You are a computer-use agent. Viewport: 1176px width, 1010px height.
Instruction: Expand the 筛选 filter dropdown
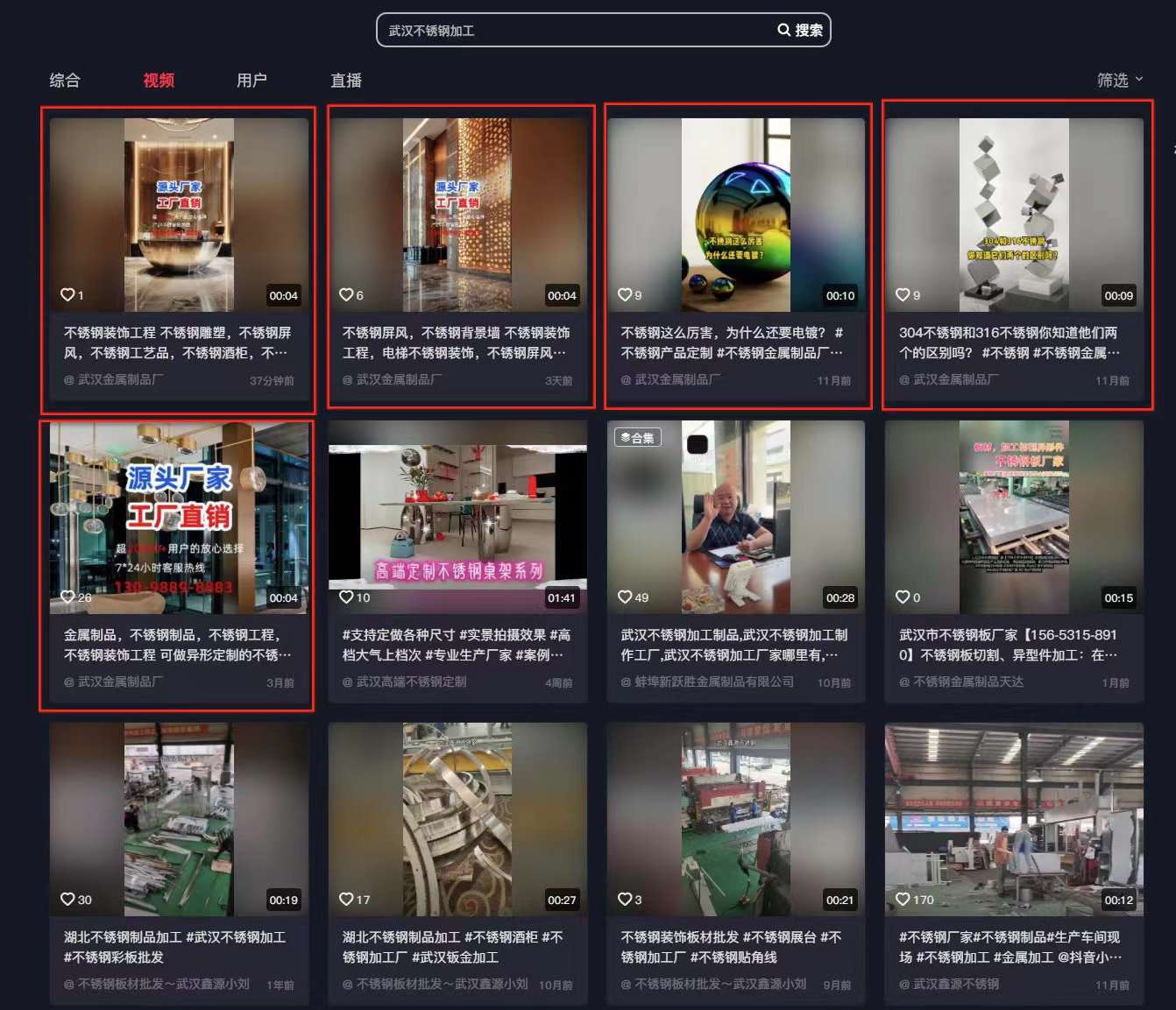1119,80
